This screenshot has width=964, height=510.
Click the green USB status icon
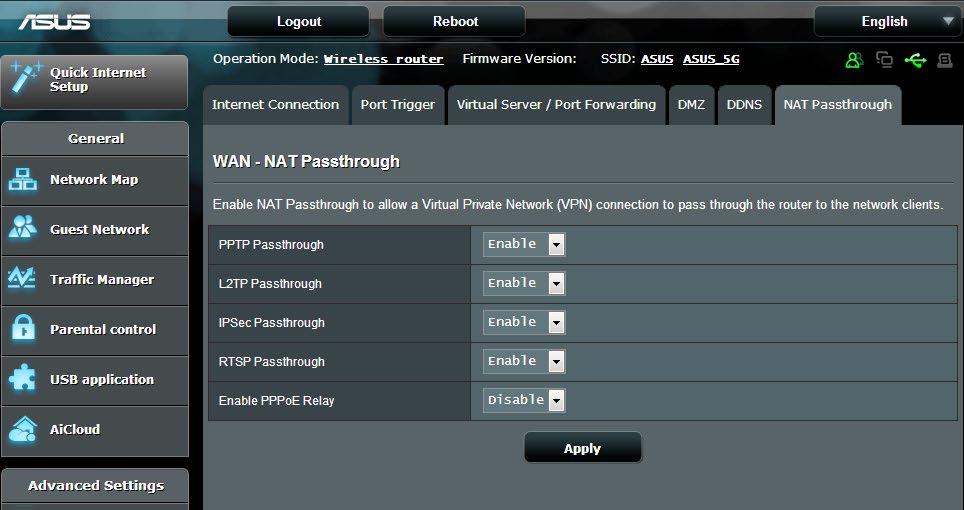click(915, 60)
